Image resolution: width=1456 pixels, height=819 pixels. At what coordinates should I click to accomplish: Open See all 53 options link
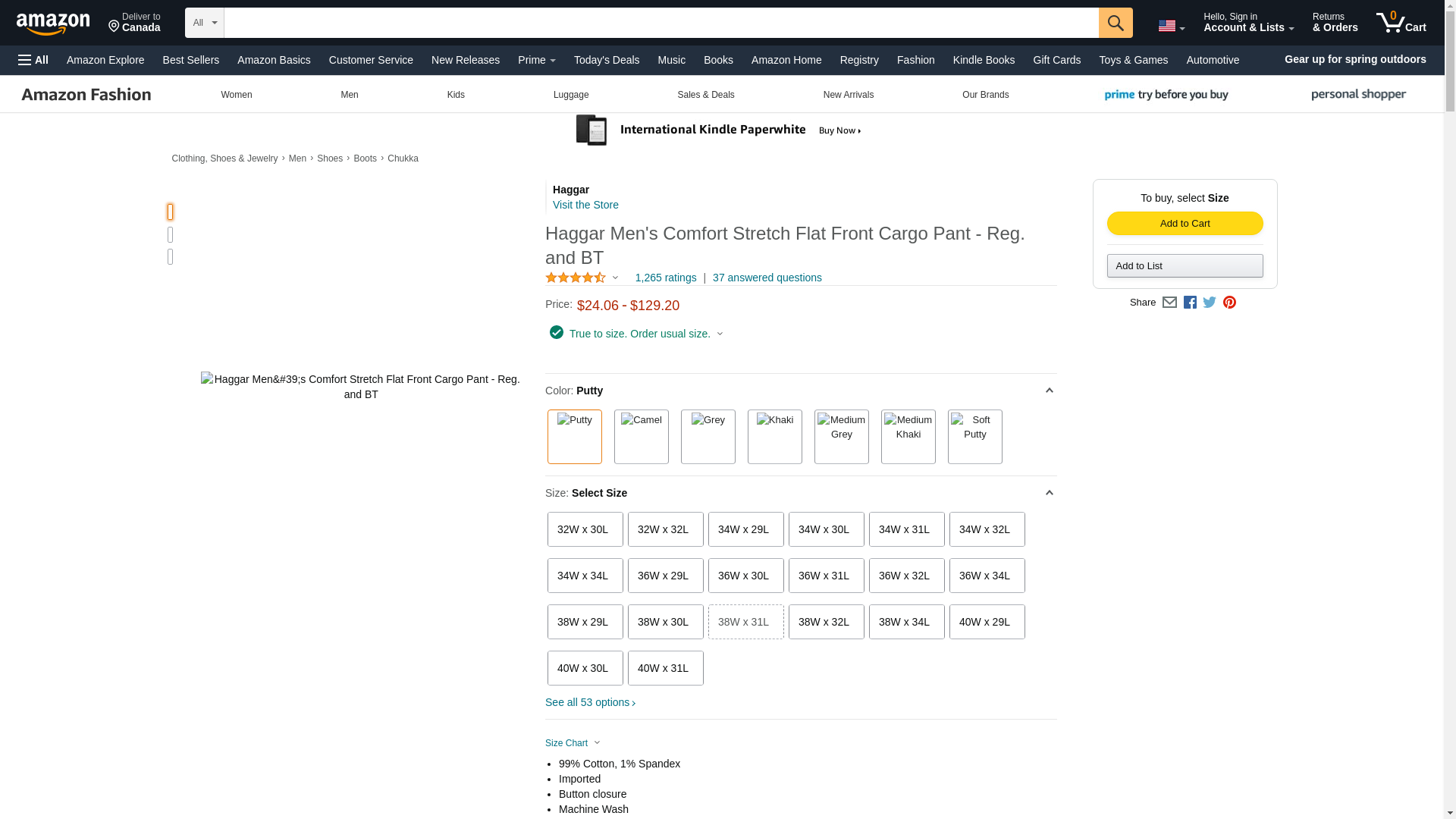click(x=590, y=702)
